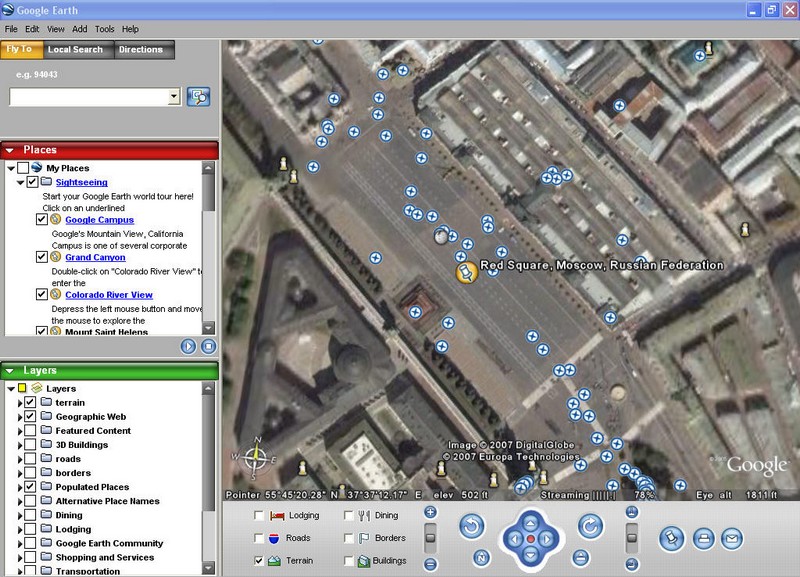
Task: Open the Grand Canyon link
Action: click(x=95, y=258)
